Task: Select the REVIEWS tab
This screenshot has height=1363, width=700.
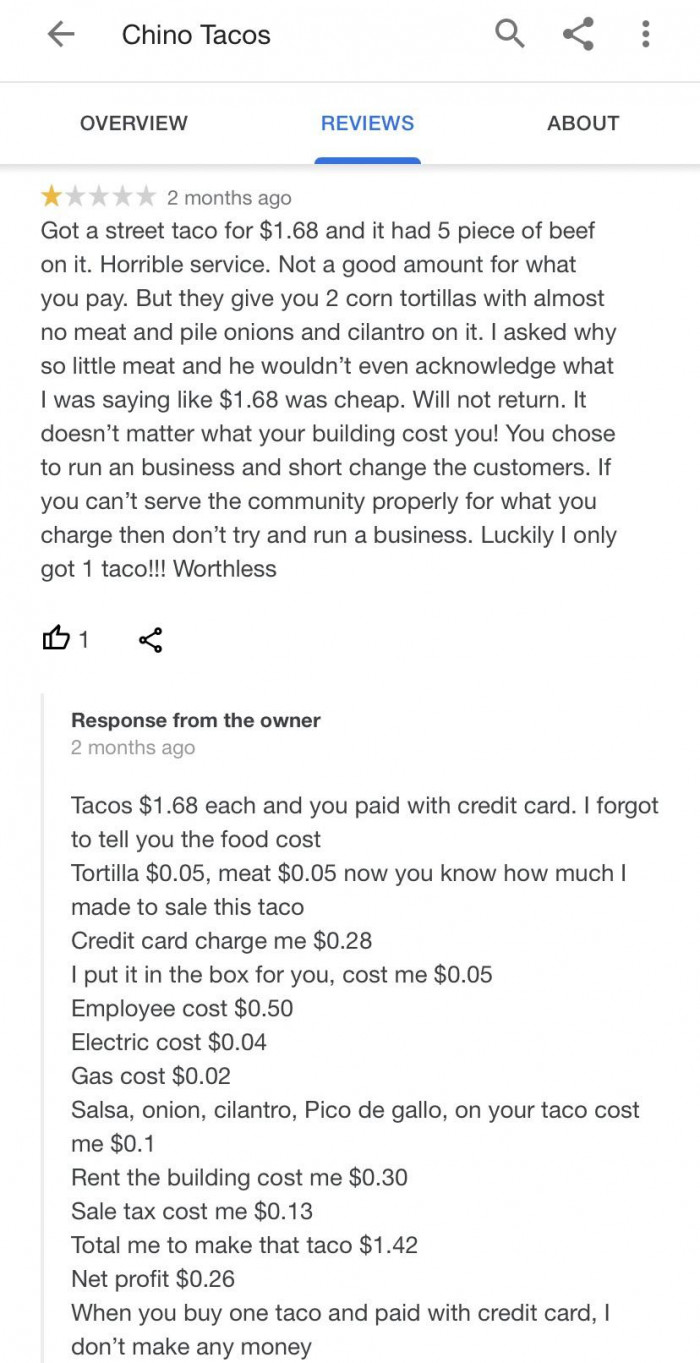Action: pyautogui.click(x=367, y=123)
